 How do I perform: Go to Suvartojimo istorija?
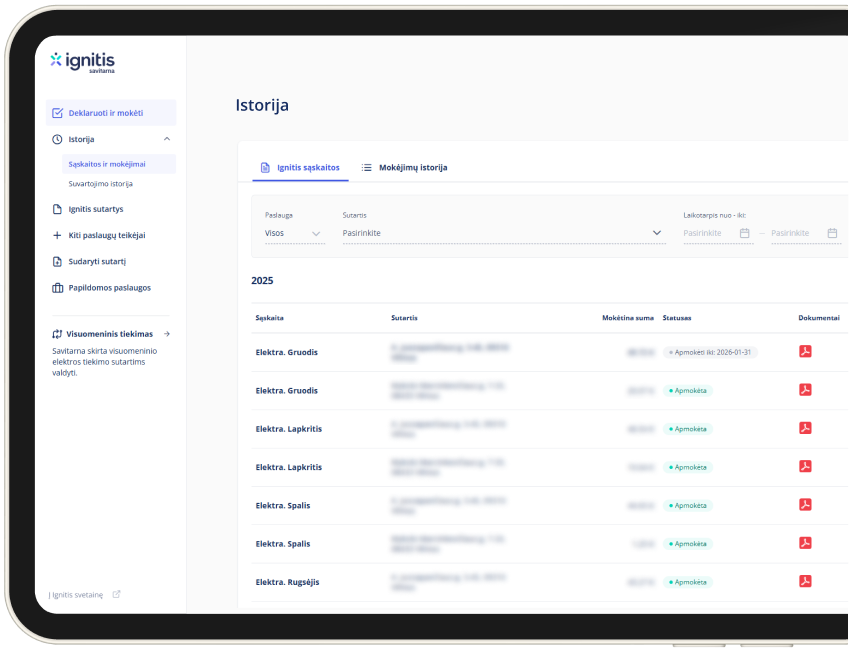click(100, 184)
